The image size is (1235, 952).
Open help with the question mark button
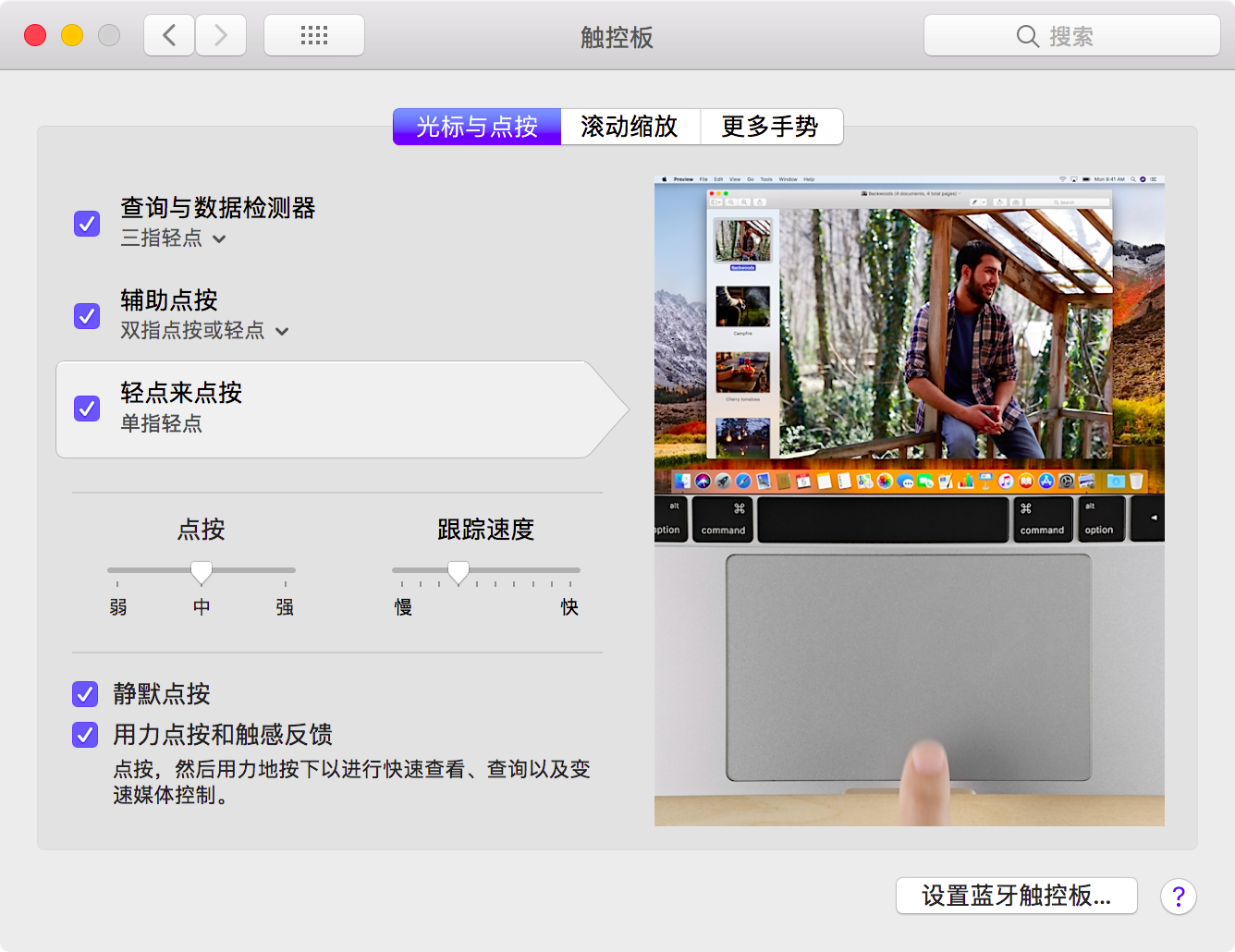(1179, 897)
